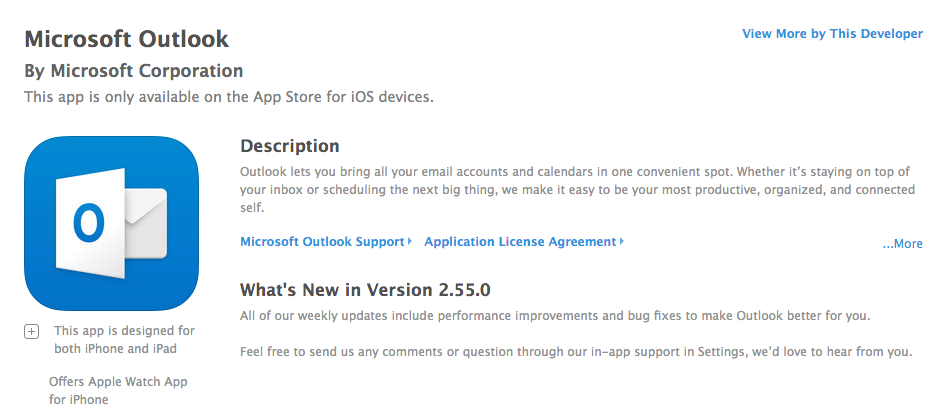Open the Microsoft Outlook Support link

point(322,241)
